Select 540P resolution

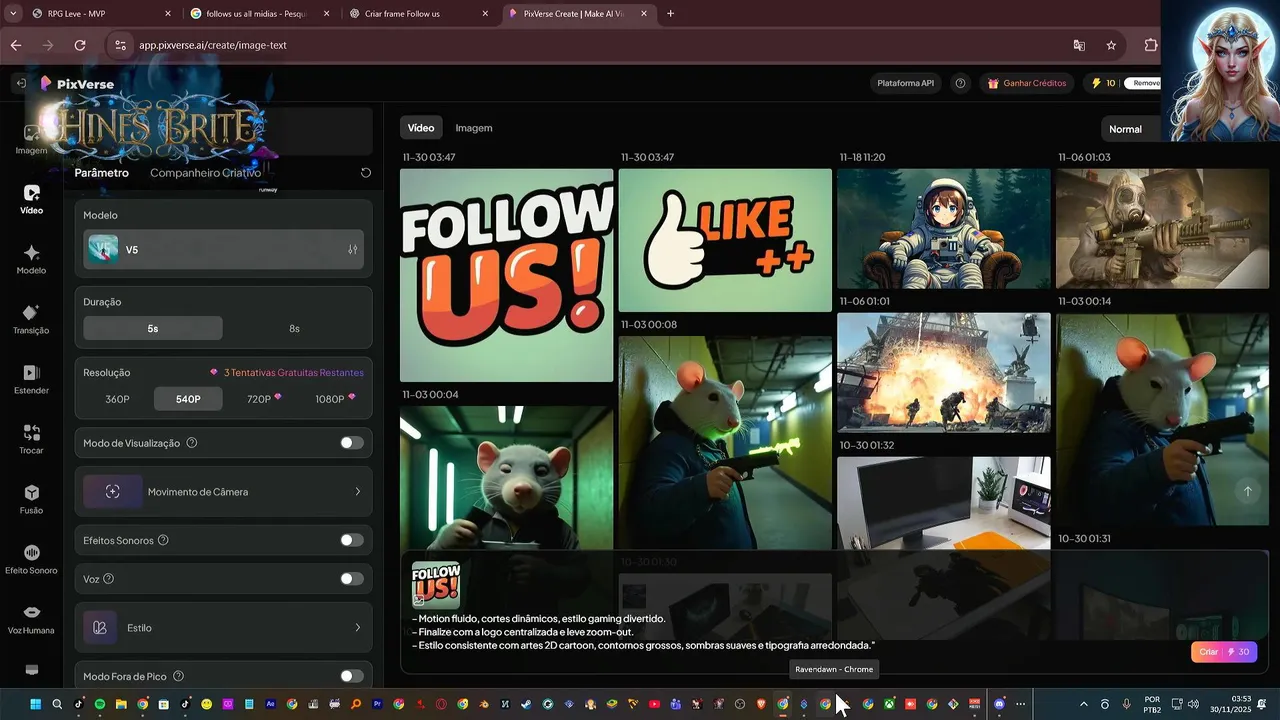(188, 399)
